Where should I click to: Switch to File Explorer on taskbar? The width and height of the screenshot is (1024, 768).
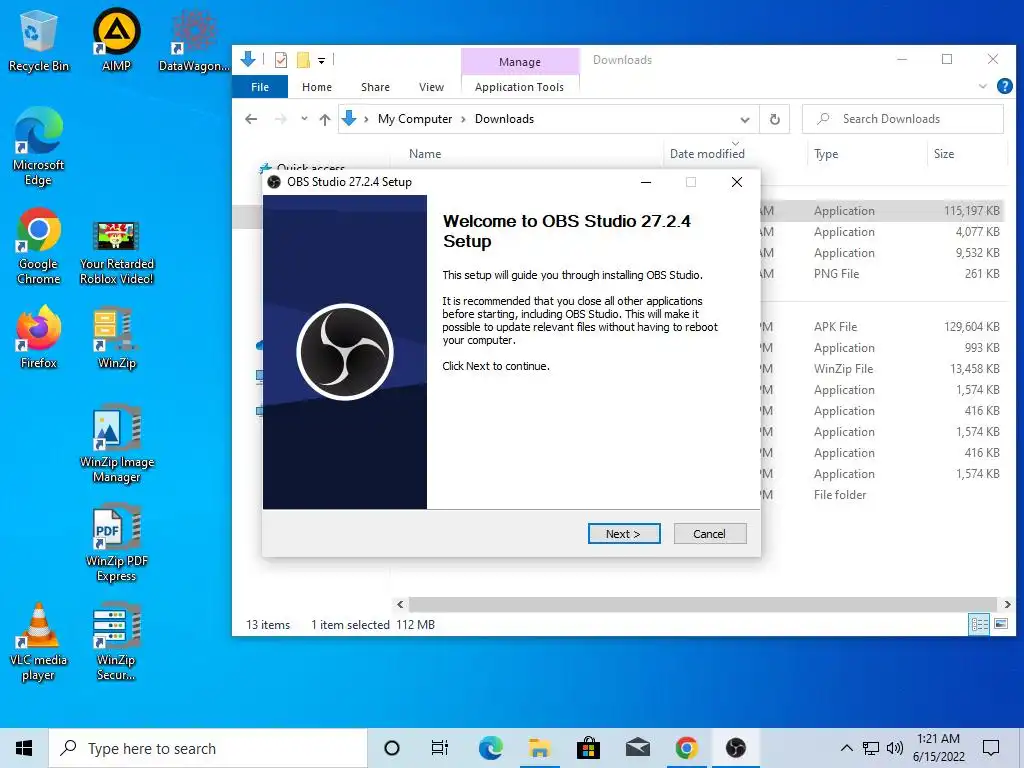click(539, 748)
